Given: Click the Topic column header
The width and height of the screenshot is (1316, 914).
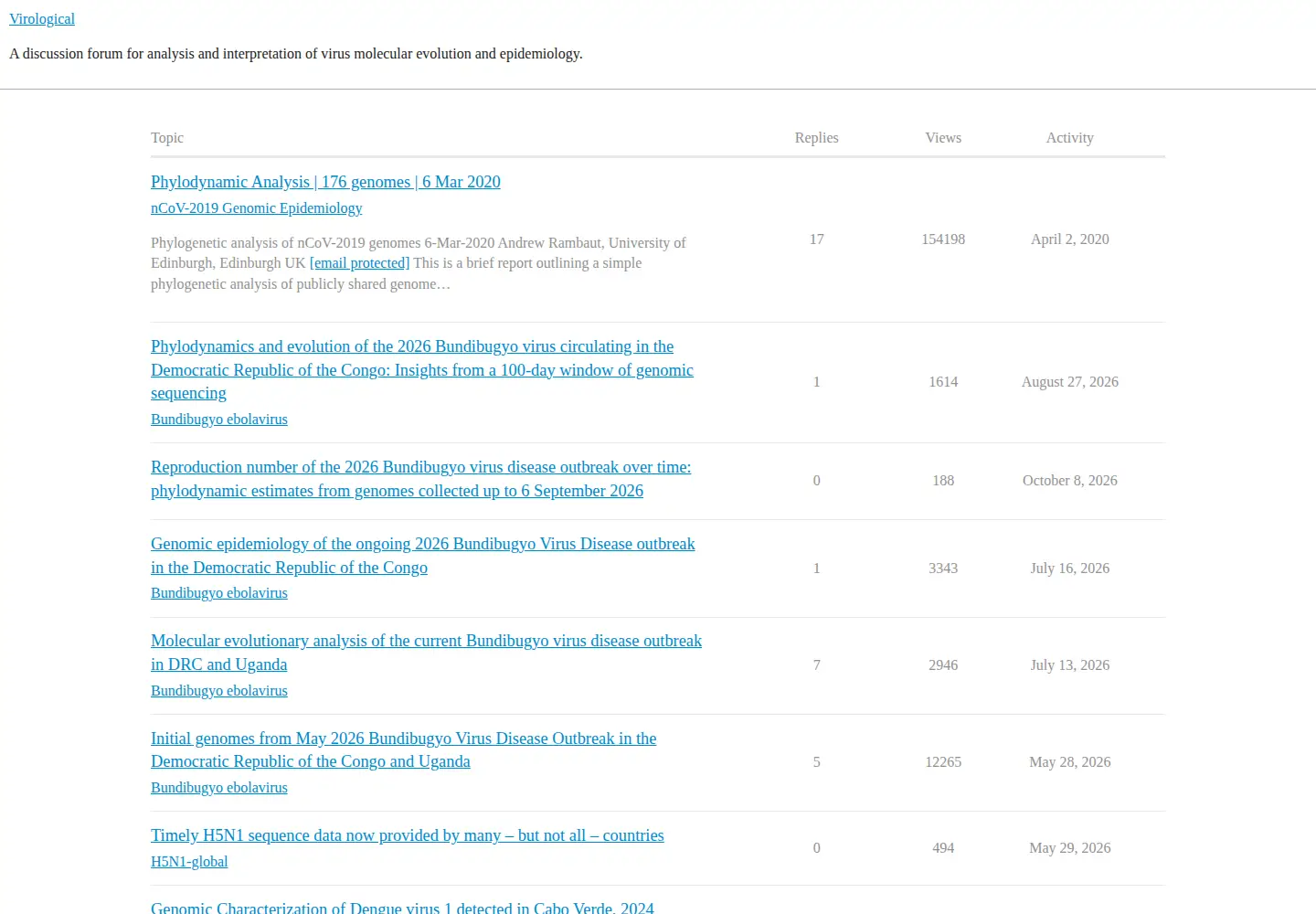Looking at the screenshot, I should click(167, 138).
